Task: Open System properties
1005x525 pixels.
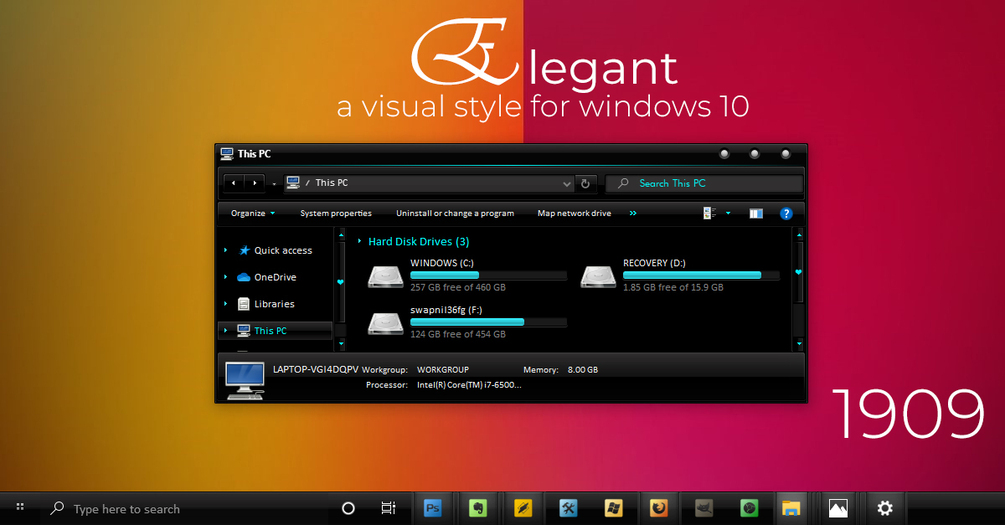Action: (x=336, y=213)
